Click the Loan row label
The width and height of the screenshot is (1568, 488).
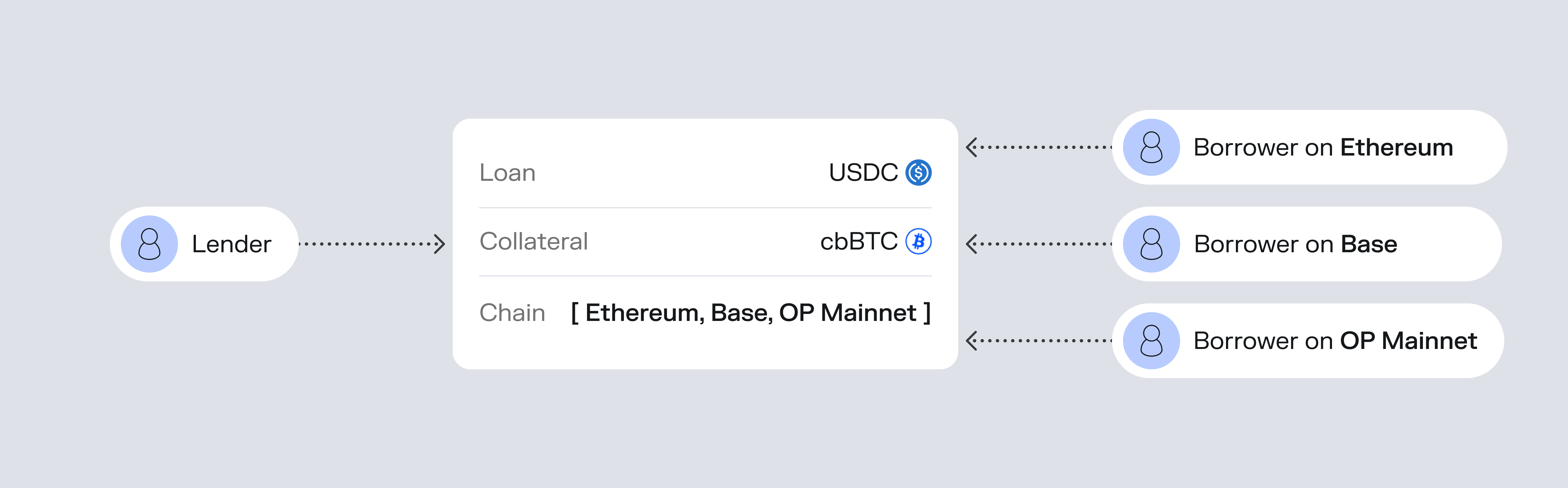click(x=507, y=173)
